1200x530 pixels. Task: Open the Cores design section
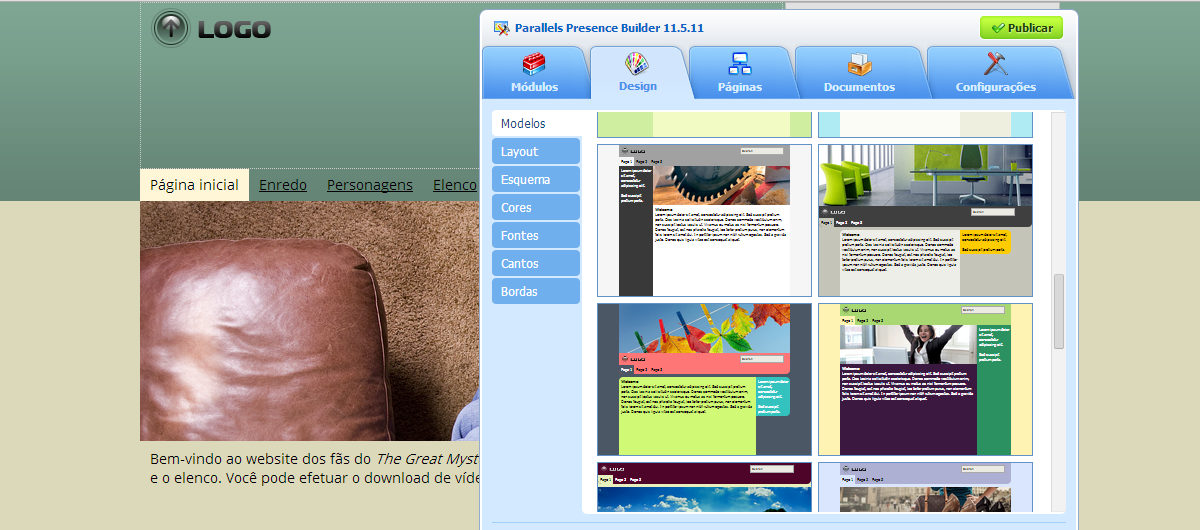pos(536,208)
